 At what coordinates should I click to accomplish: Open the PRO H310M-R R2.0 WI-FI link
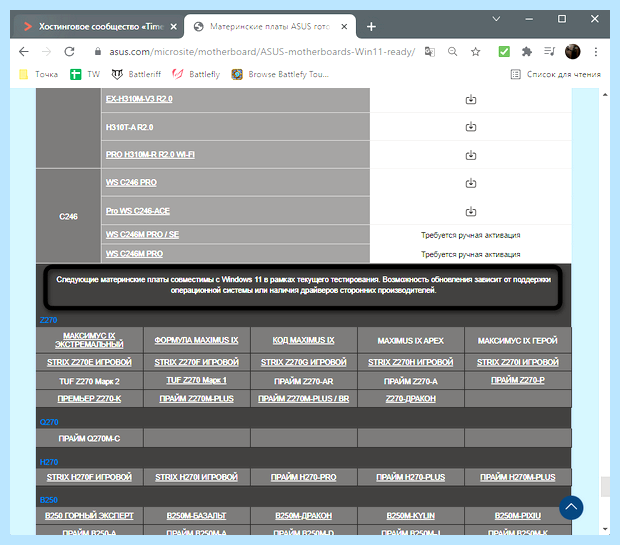pos(150,154)
